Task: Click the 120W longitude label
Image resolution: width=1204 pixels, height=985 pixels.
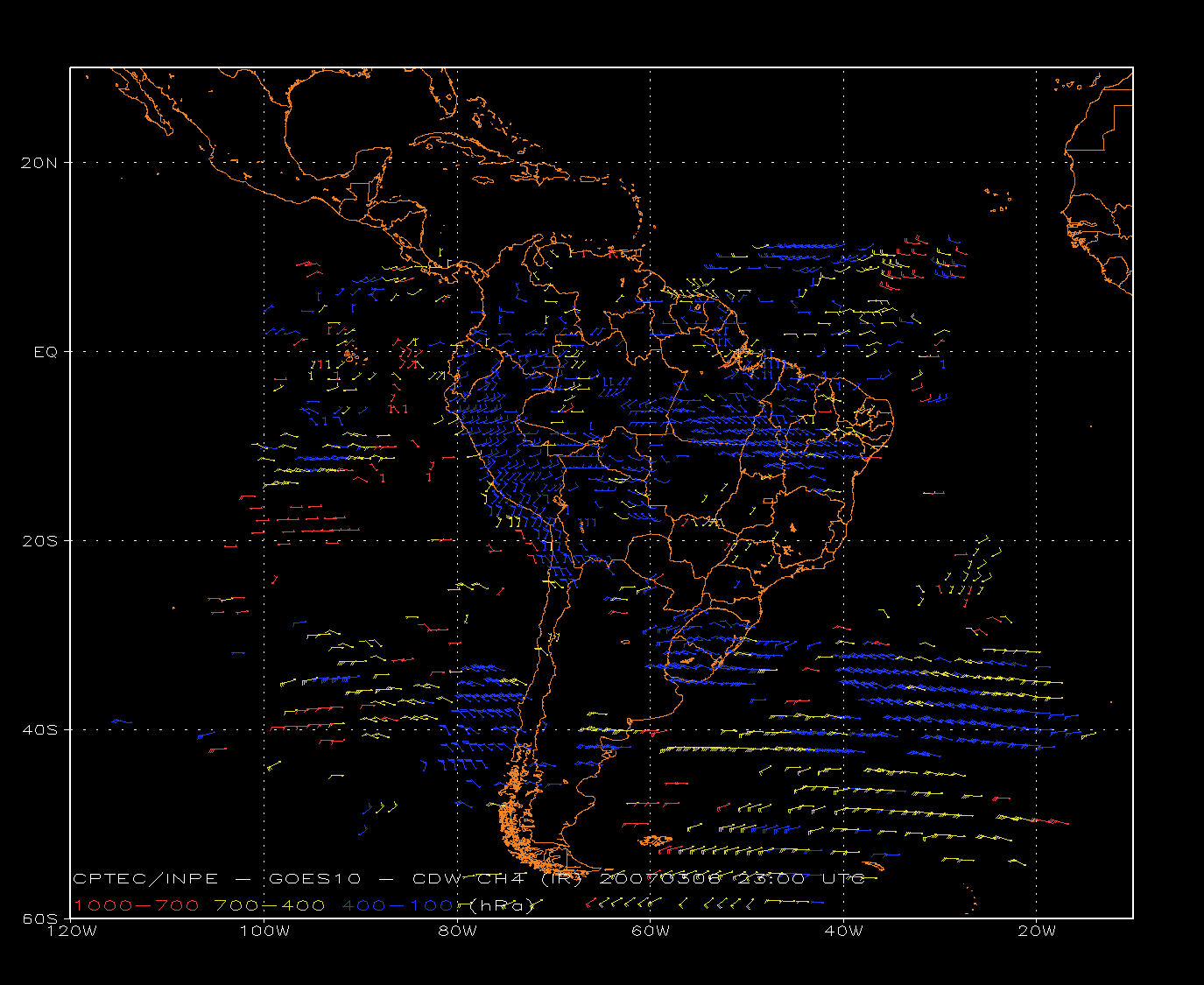Action: 71,931
